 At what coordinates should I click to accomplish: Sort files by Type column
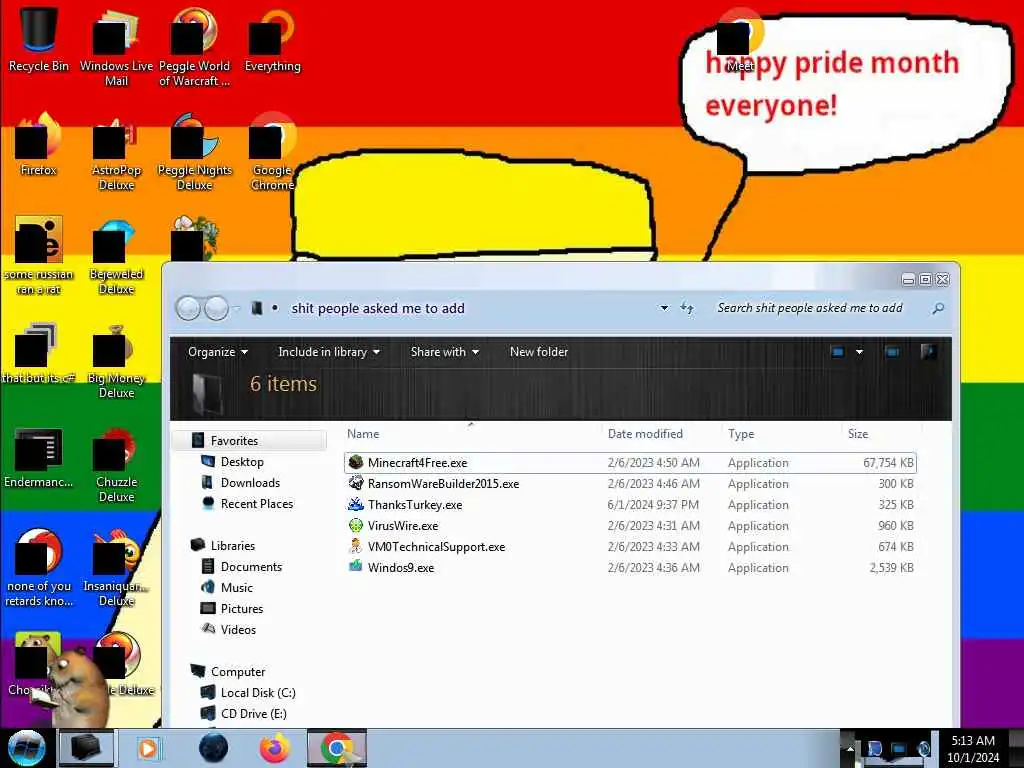coord(741,434)
